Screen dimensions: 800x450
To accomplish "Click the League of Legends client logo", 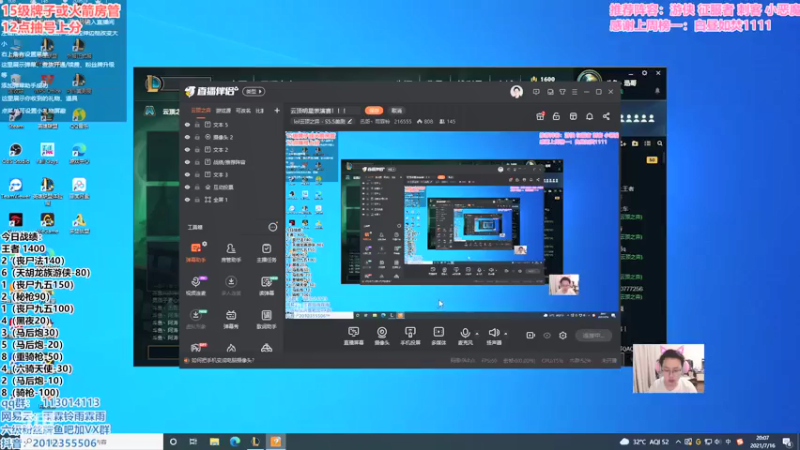I will pos(153,83).
